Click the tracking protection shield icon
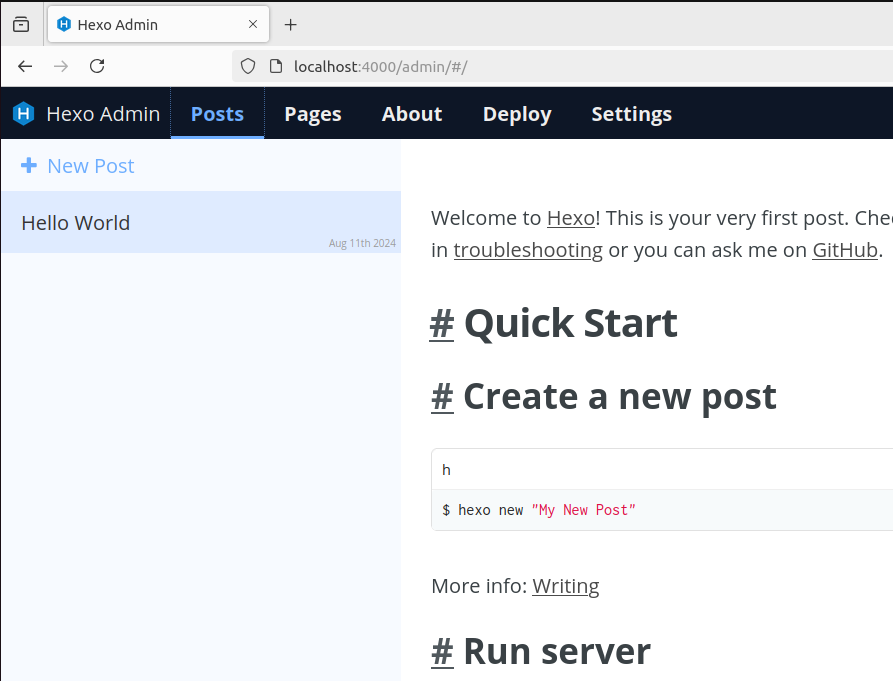Image resolution: width=893 pixels, height=681 pixels. coord(246,66)
